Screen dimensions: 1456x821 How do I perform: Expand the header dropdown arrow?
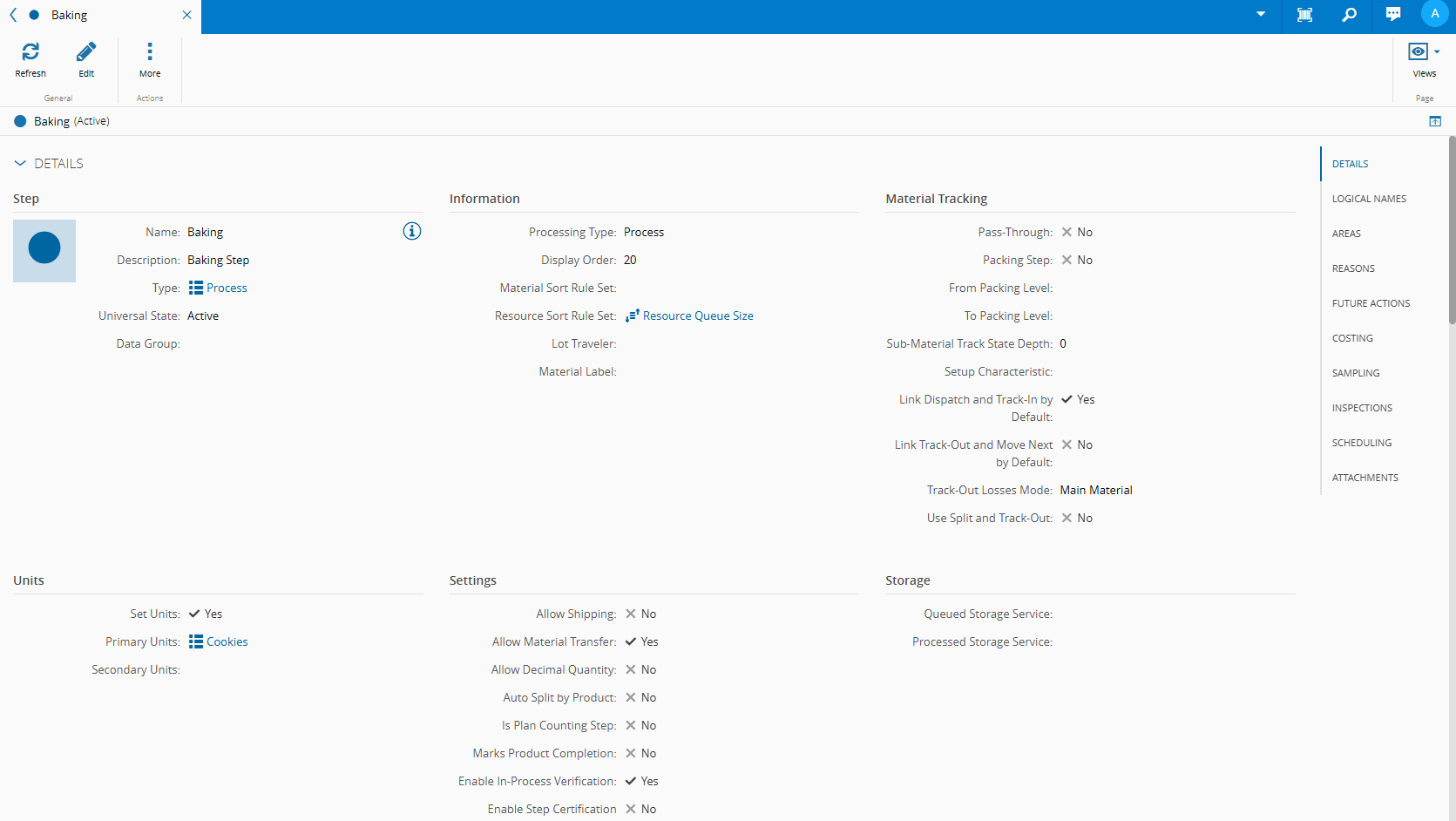(x=1261, y=15)
